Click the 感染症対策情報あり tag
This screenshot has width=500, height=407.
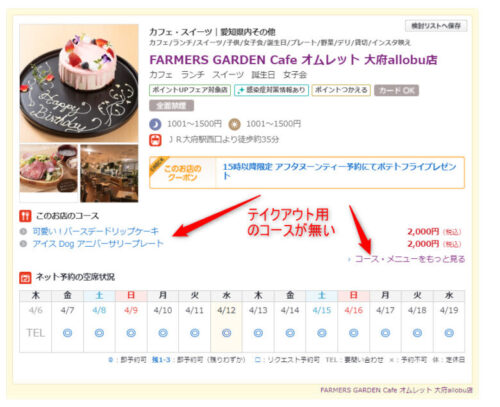point(271,90)
